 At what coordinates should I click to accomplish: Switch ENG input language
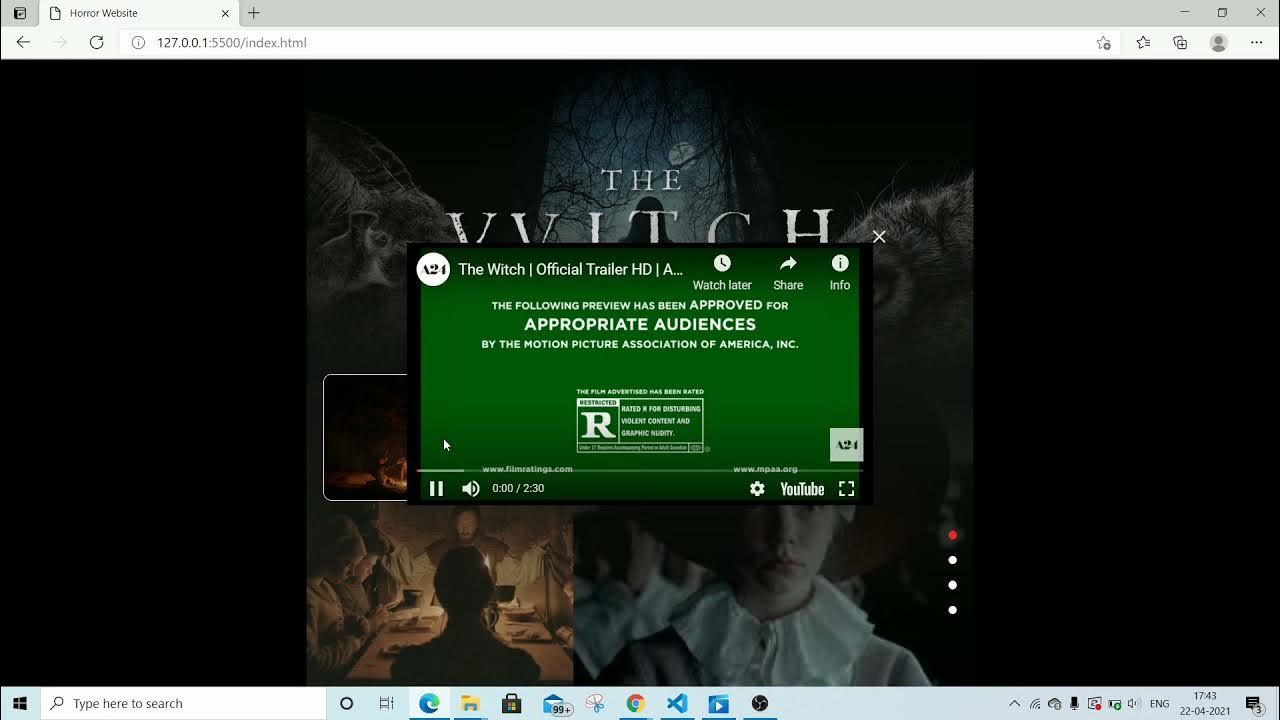point(1159,703)
